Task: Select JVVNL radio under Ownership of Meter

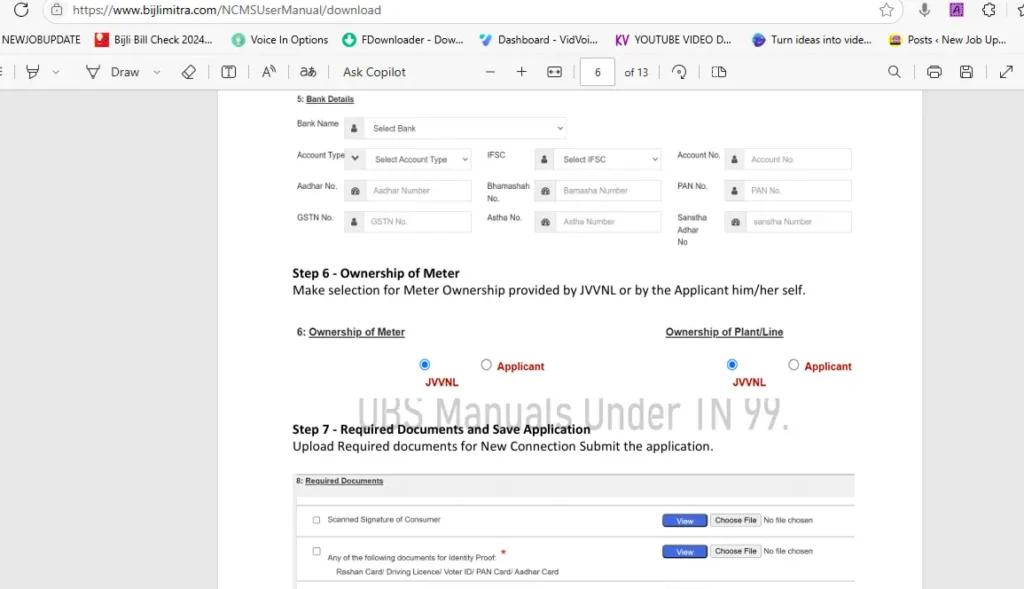Action: coord(425,365)
